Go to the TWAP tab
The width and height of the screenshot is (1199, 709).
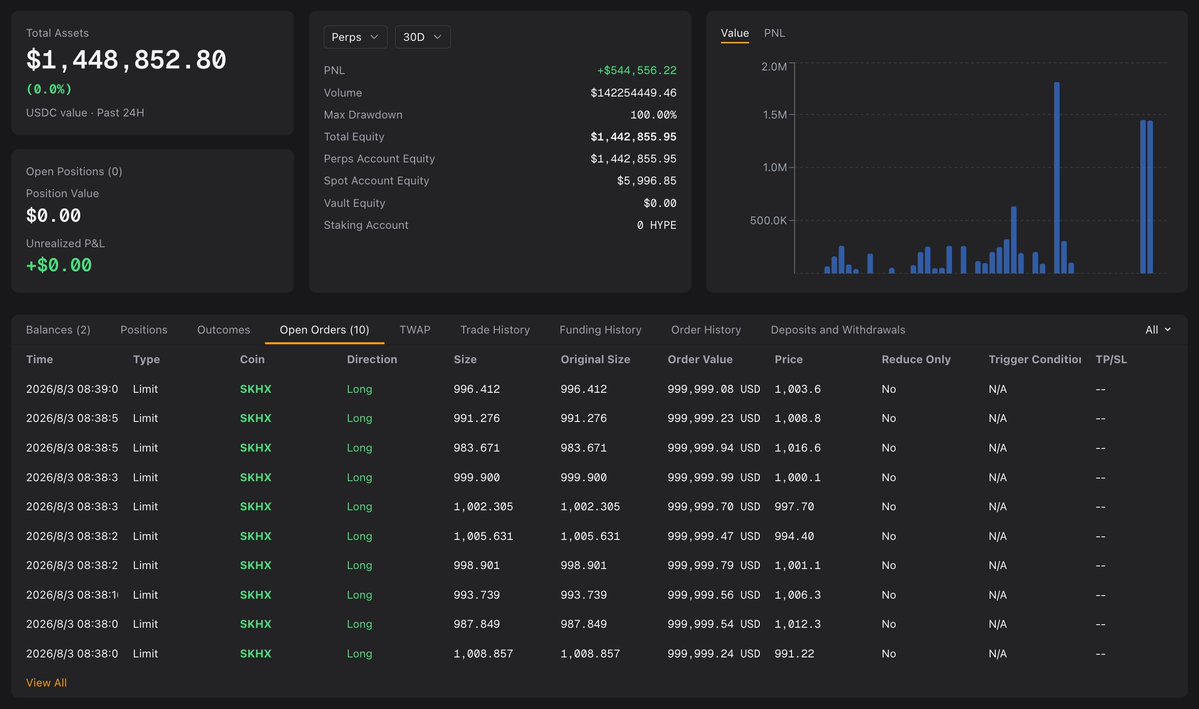(x=414, y=330)
